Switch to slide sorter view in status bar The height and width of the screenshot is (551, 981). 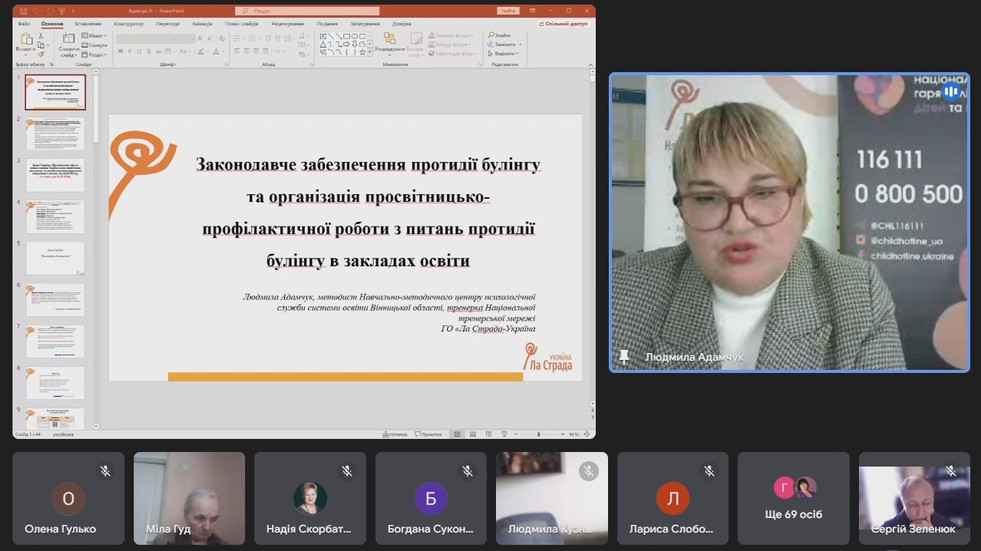pyautogui.click(x=473, y=434)
